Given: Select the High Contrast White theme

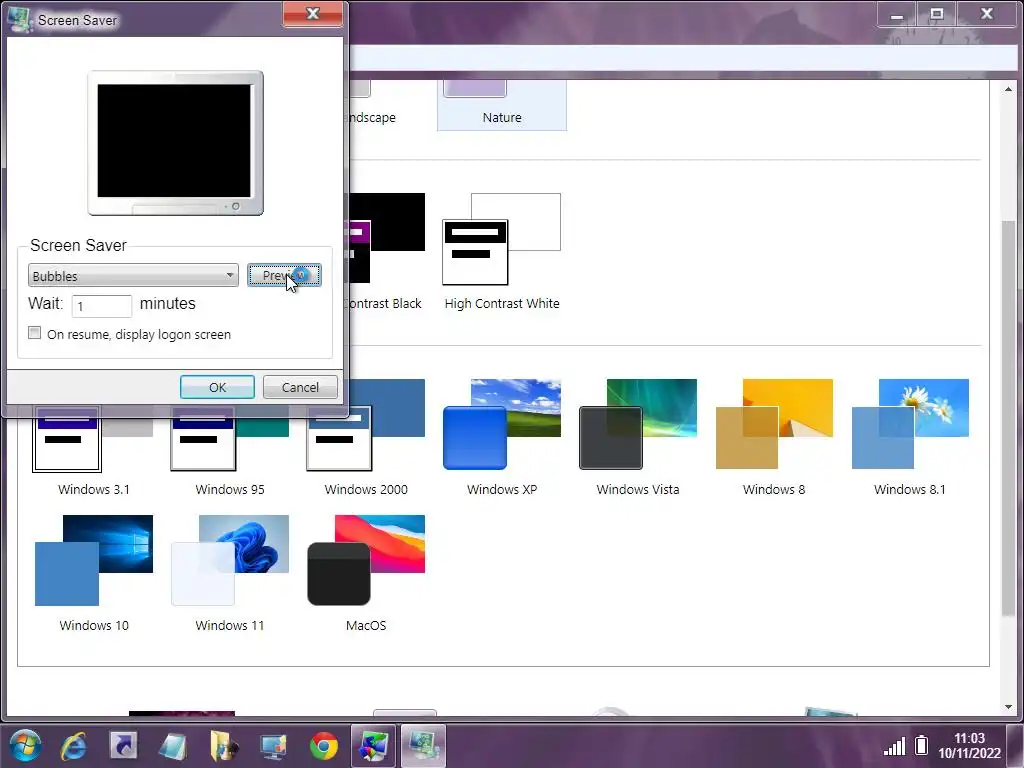Looking at the screenshot, I should click(x=502, y=251).
